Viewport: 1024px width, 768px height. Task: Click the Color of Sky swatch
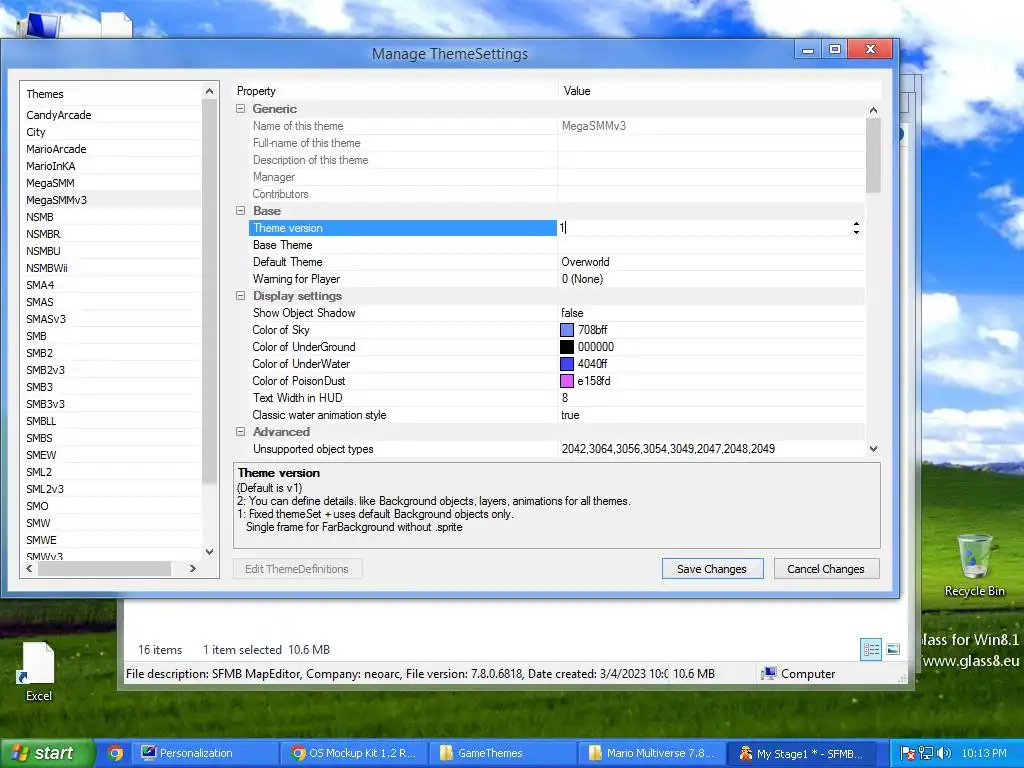[567, 330]
